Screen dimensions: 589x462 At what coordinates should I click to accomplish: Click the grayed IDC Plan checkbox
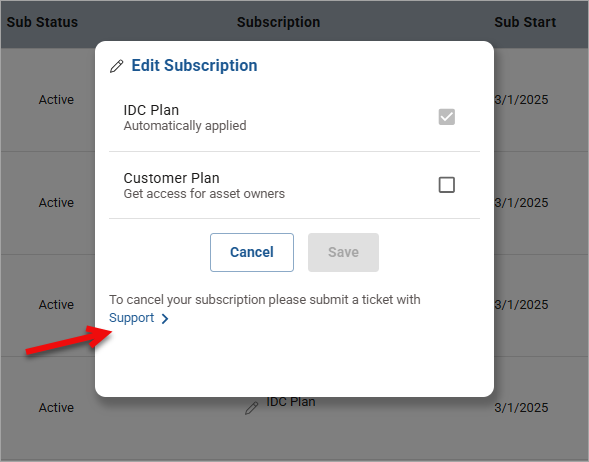[447, 117]
